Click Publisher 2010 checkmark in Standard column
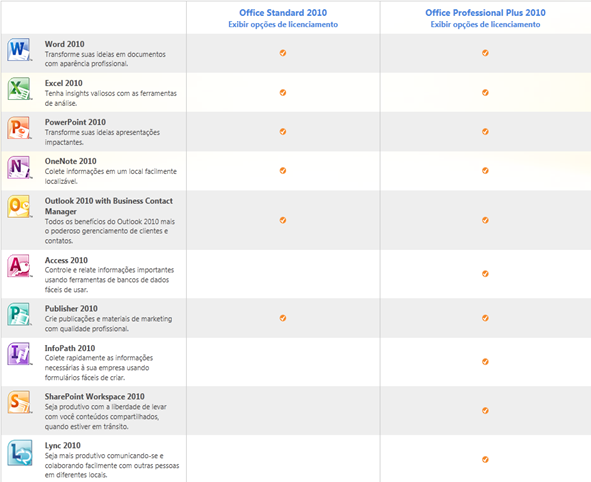The width and height of the screenshot is (591, 482). tap(283, 318)
